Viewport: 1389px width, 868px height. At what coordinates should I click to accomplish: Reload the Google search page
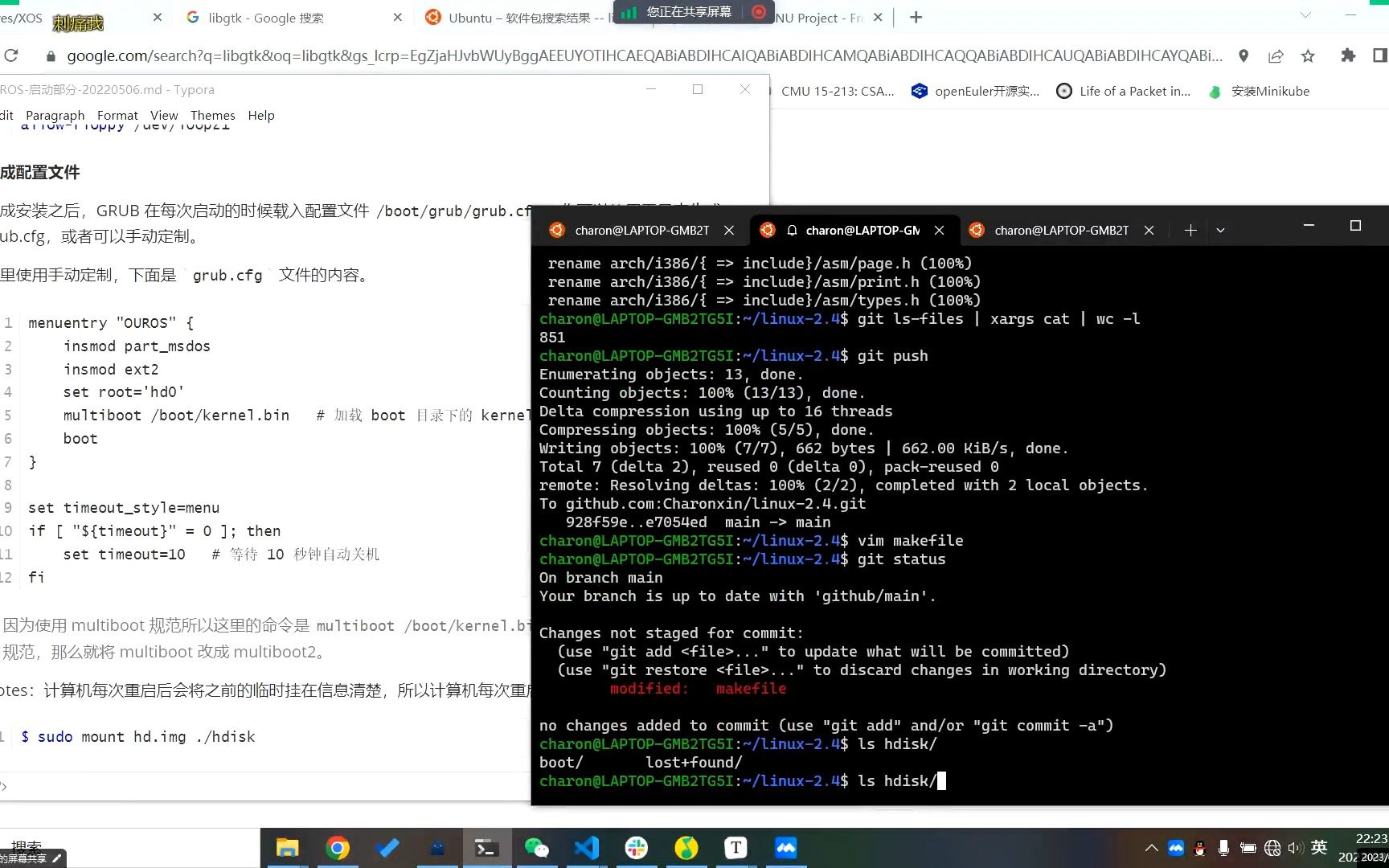point(11,55)
